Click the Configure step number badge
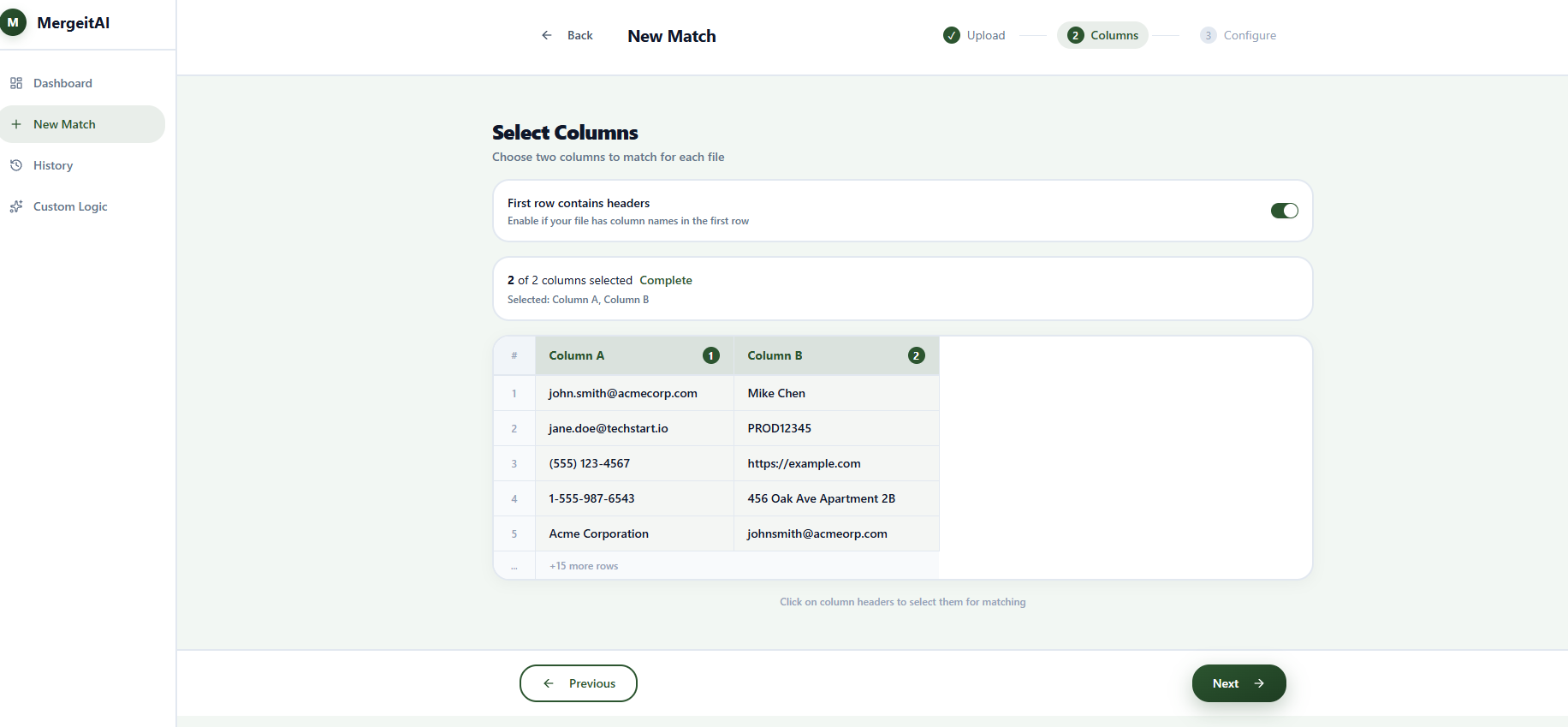This screenshot has height=727, width=1568. 1209,35
